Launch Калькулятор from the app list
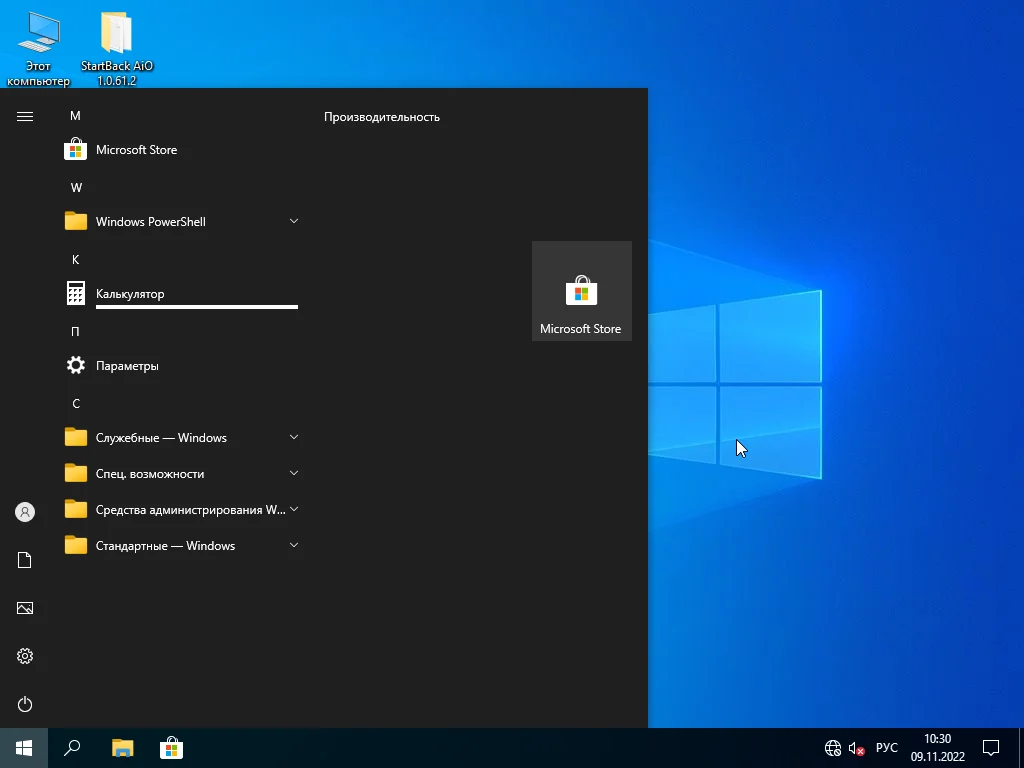Screen dimensions: 1024x768 point(130,294)
